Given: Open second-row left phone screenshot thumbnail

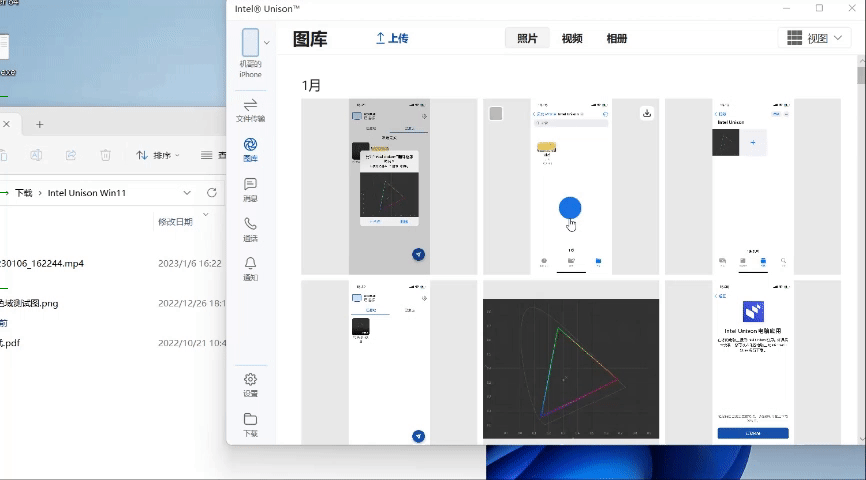Looking at the screenshot, I should [x=389, y=362].
